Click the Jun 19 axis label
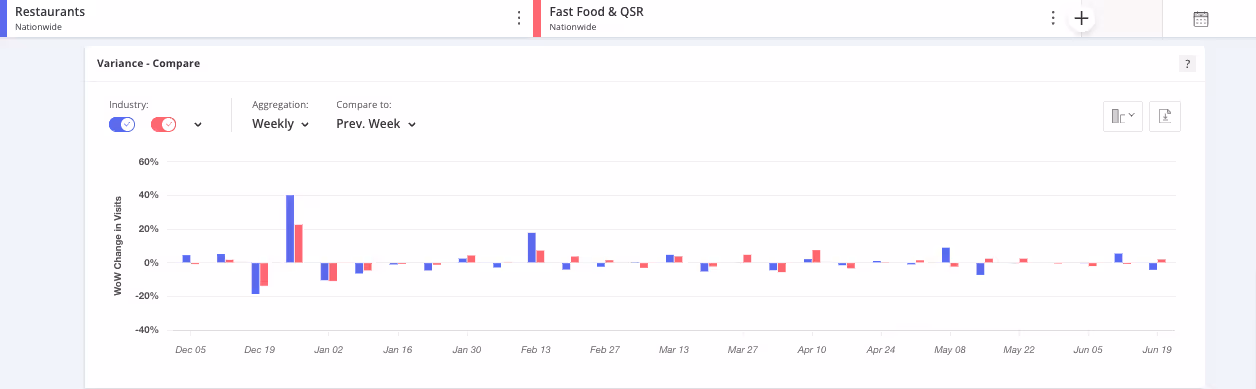 tap(1157, 350)
